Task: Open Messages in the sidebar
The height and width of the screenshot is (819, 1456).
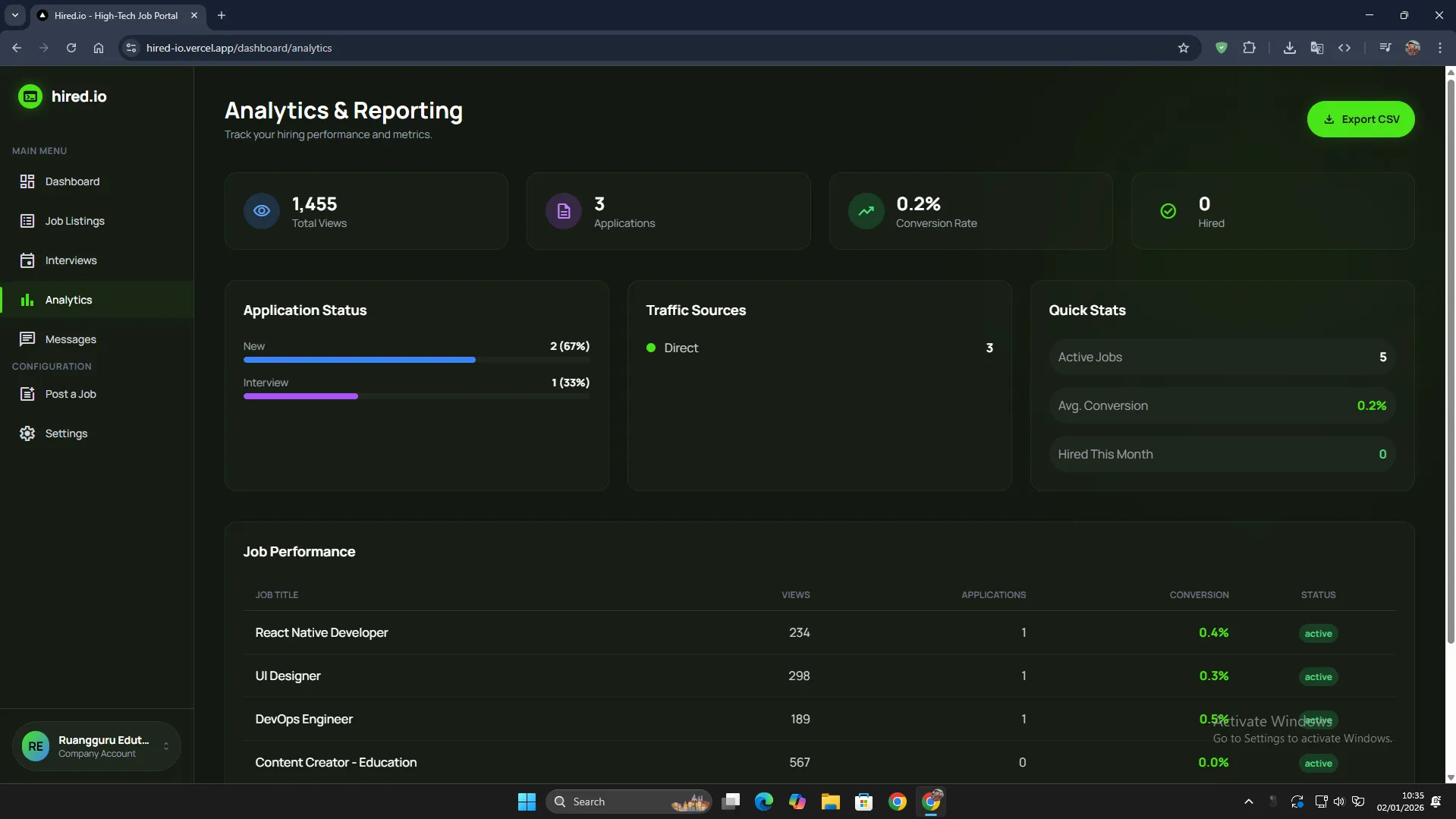Action: (71, 339)
